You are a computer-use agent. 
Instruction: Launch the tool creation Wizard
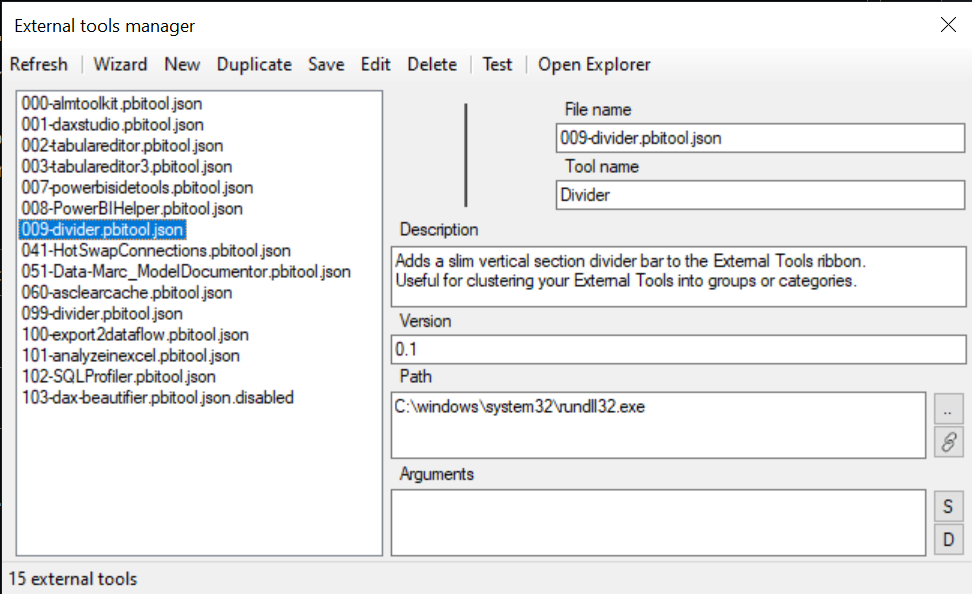click(120, 64)
